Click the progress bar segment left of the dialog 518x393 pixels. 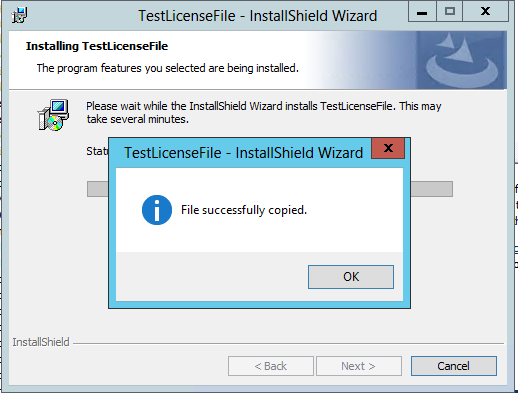(98, 189)
